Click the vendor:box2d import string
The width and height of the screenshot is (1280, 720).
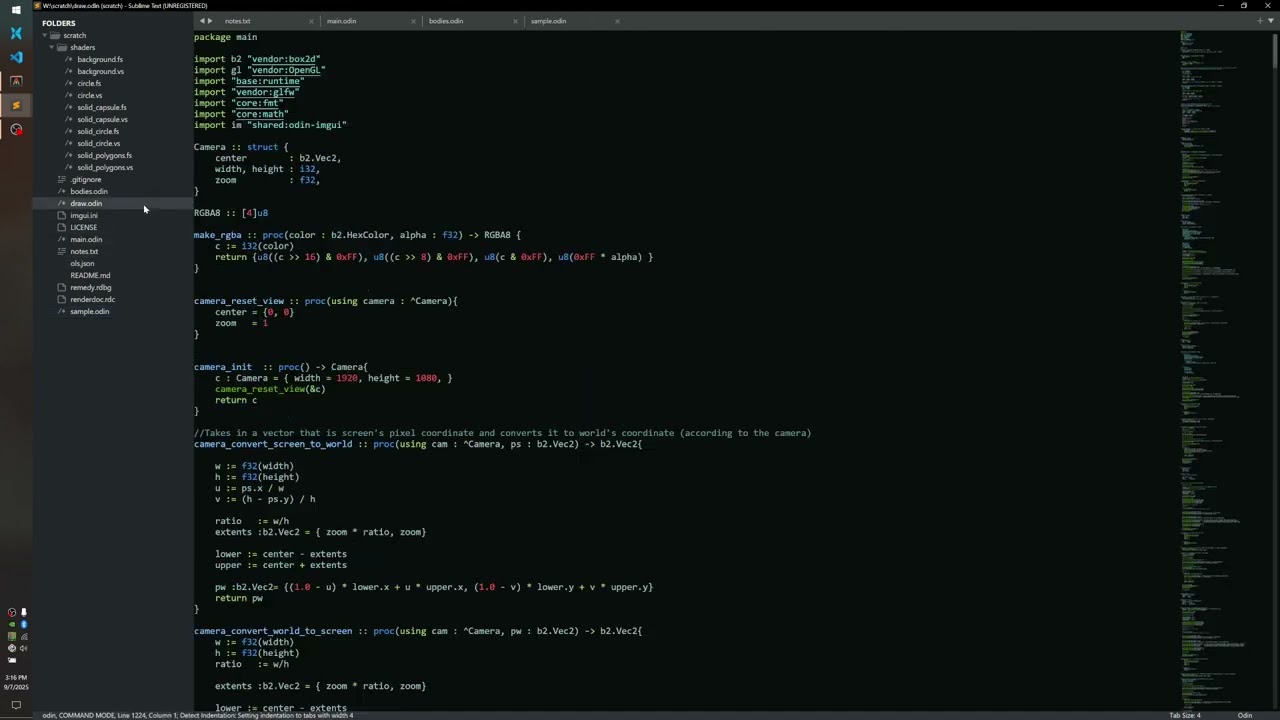coord(284,59)
